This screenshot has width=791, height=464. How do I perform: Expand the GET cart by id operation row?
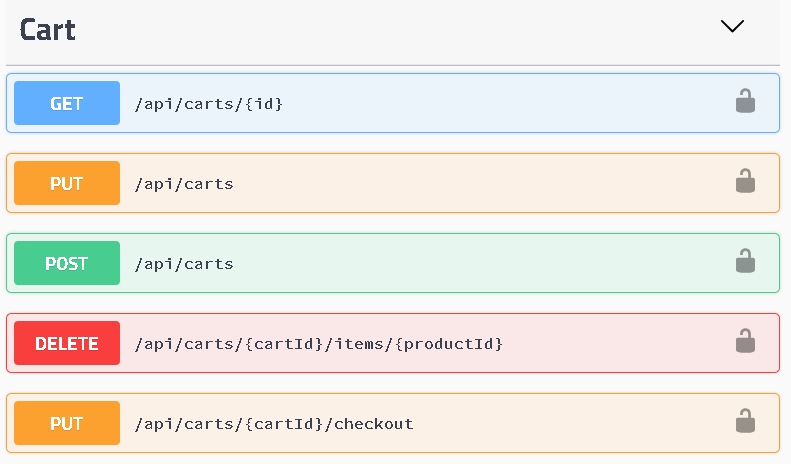(500, 103)
